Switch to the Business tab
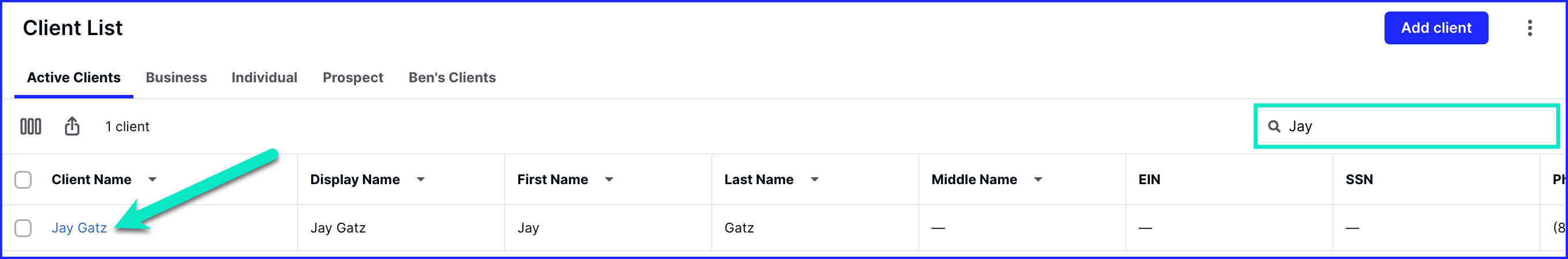This screenshot has width=1568, height=259. pos(177,77)
